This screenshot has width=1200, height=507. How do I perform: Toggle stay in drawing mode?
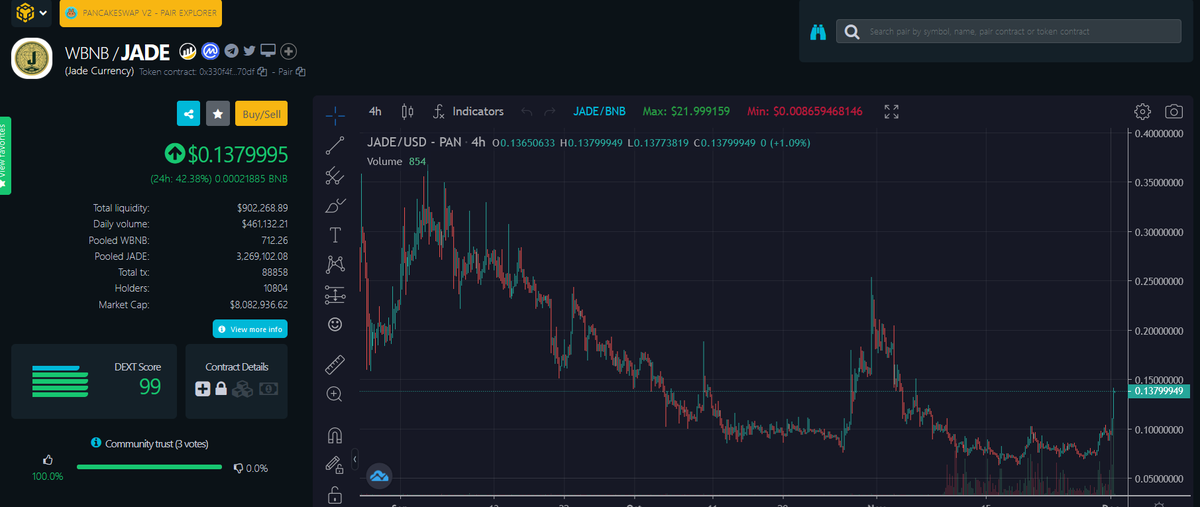(x=335, y=464)
